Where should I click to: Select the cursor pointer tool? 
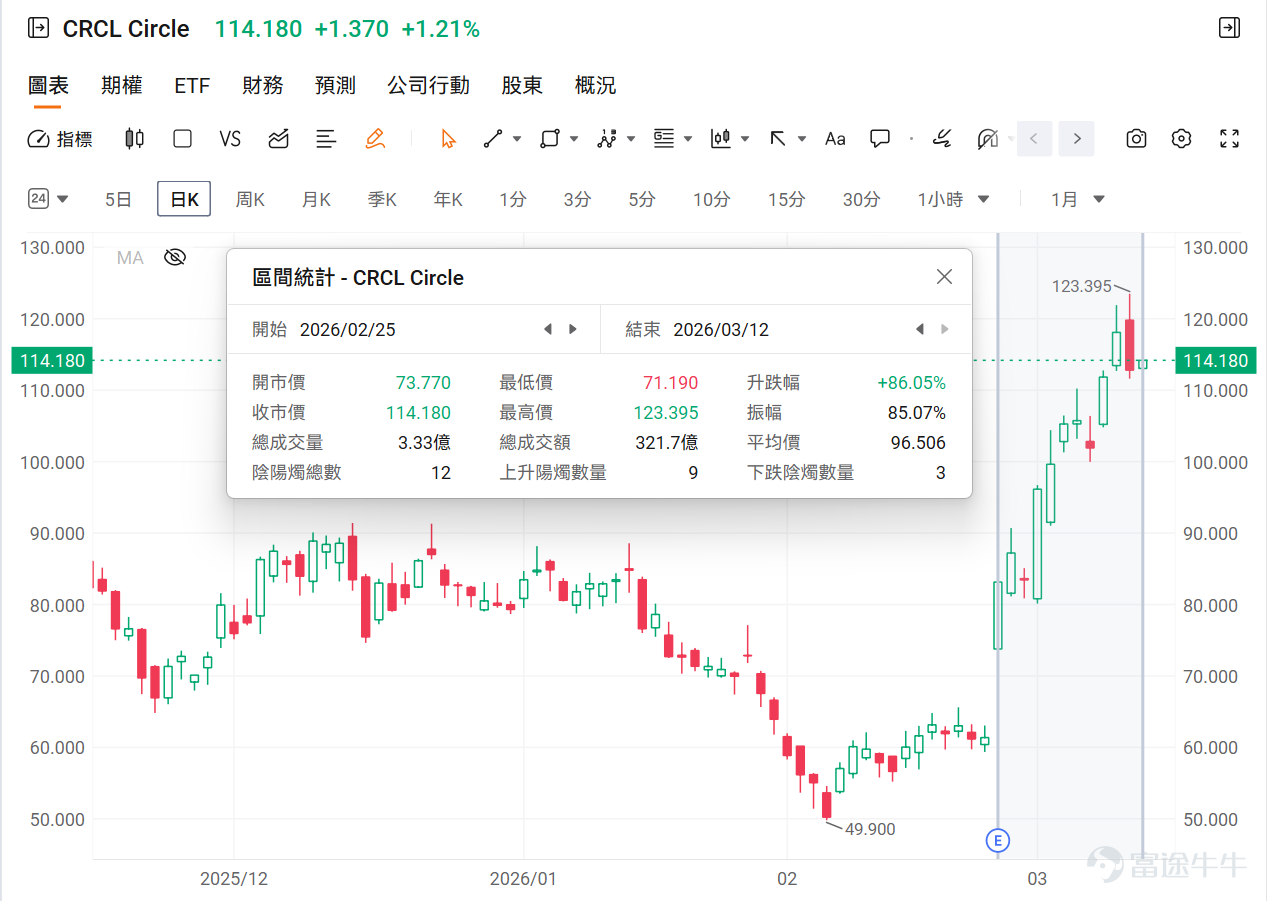tap(448, 139)
